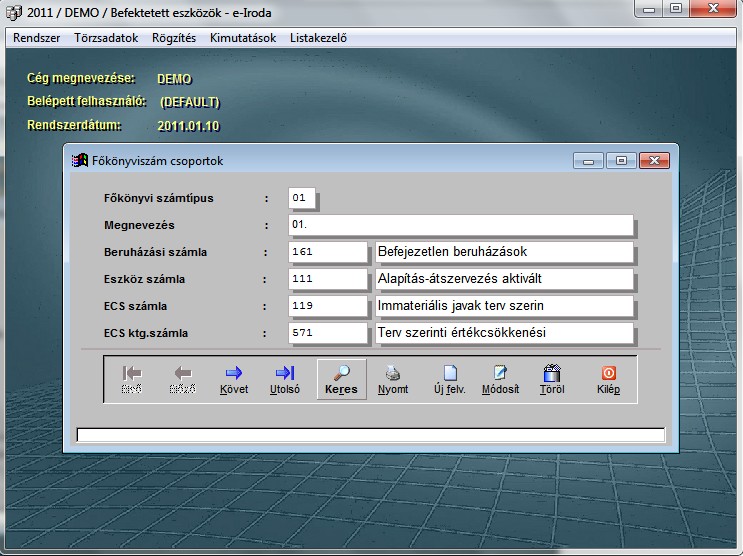Close the Főkönyviszám csoportok window
This screenshot has width=743, height=556.
tap(654, 160)
